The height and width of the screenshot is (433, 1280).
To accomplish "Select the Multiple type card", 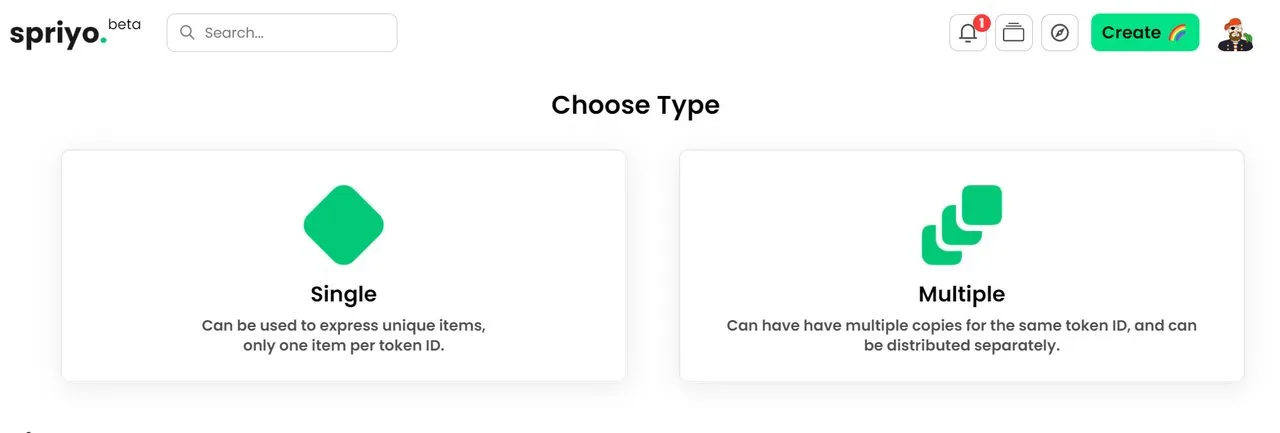I will pos(962,266).
